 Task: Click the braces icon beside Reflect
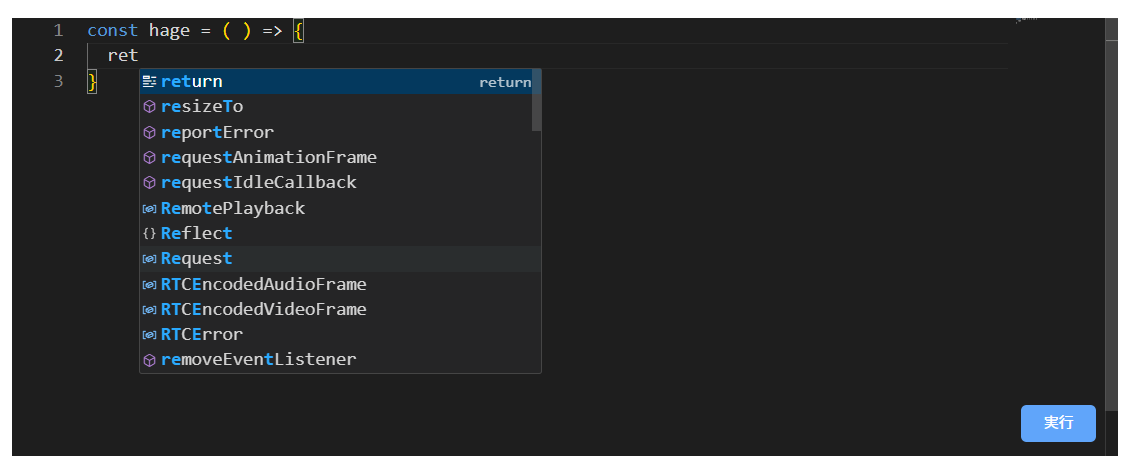pyautogui.click(x=150, y=233)
